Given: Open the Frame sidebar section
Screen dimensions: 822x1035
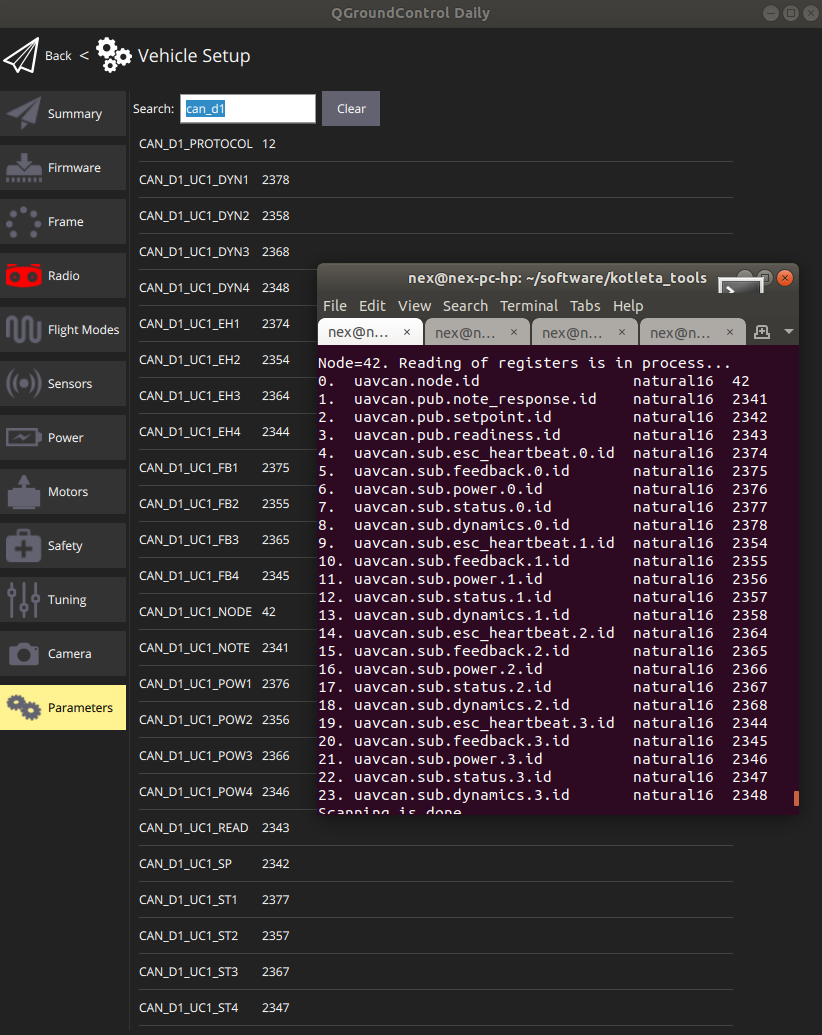Looking at the screenshot, I should (63, 222).
